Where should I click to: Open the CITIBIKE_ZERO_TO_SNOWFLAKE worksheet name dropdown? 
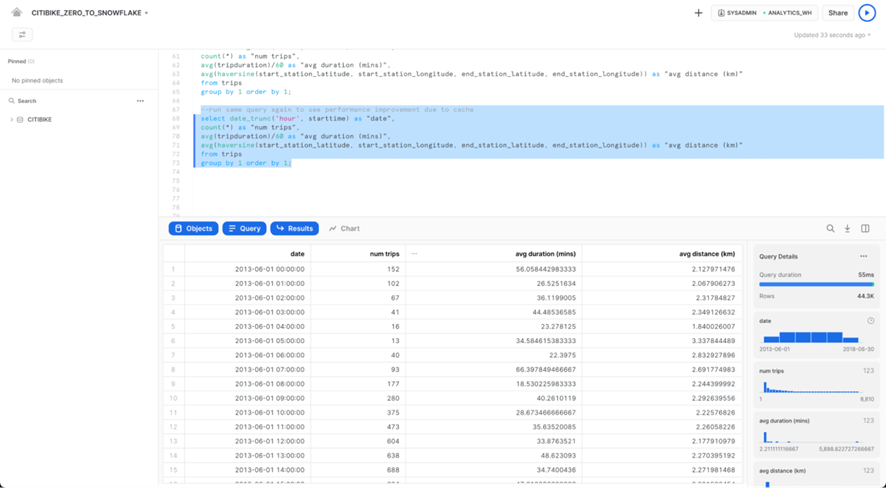click(90, 13)
